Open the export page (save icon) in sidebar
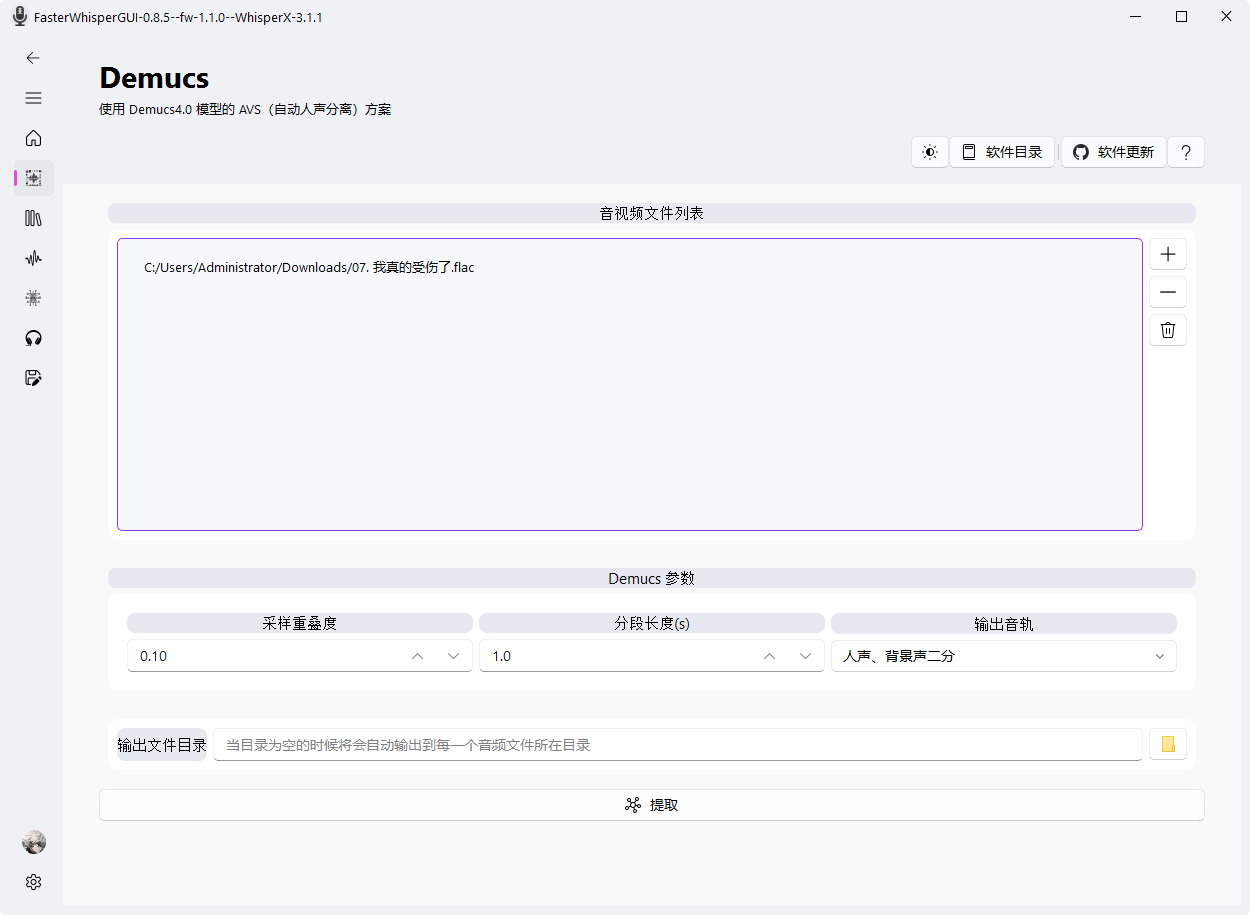This screenshot has width=1250, height=915. pyautogui.click(x=33, y=377)
